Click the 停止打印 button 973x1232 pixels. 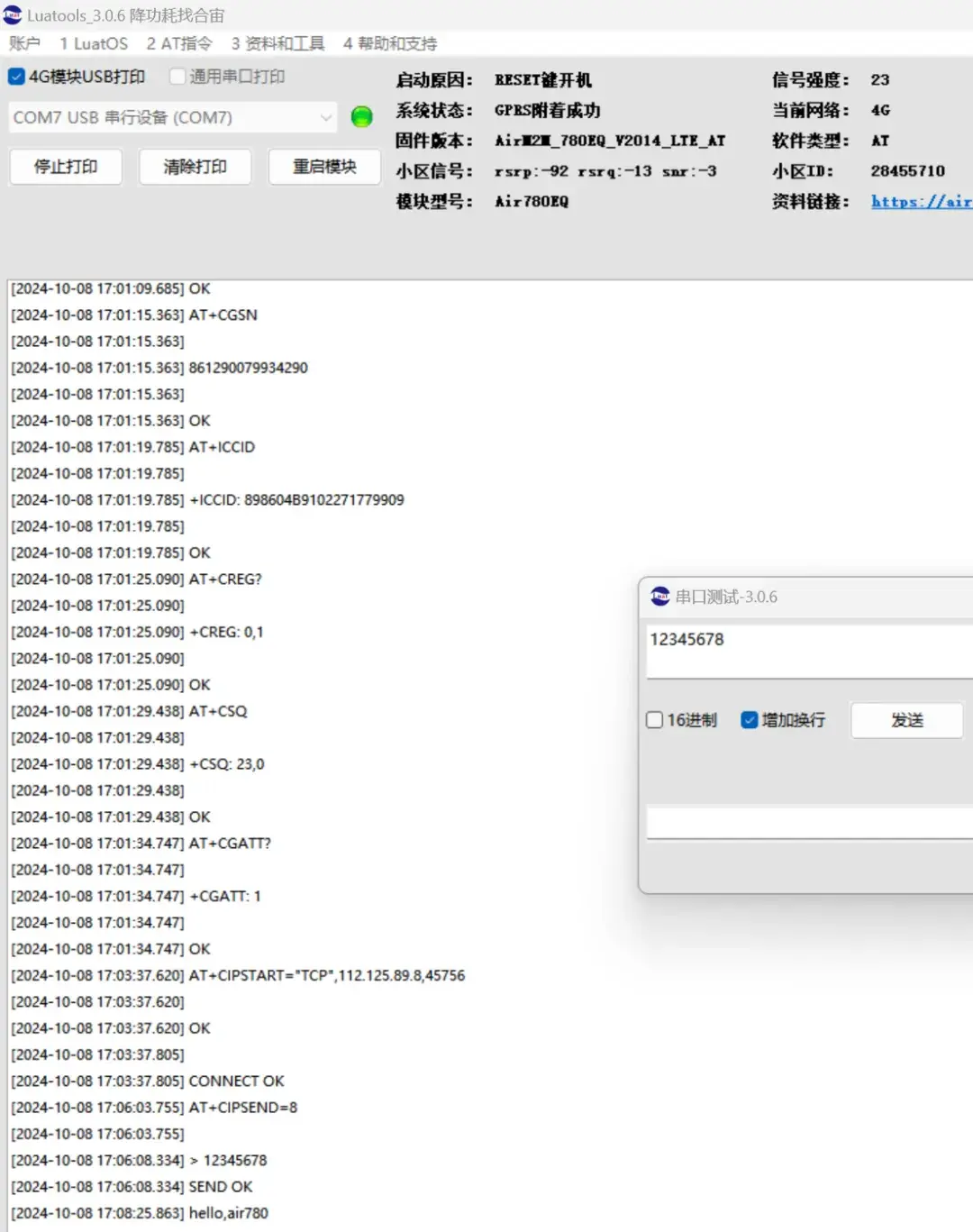pyautogui.click(x=66, y=167)
